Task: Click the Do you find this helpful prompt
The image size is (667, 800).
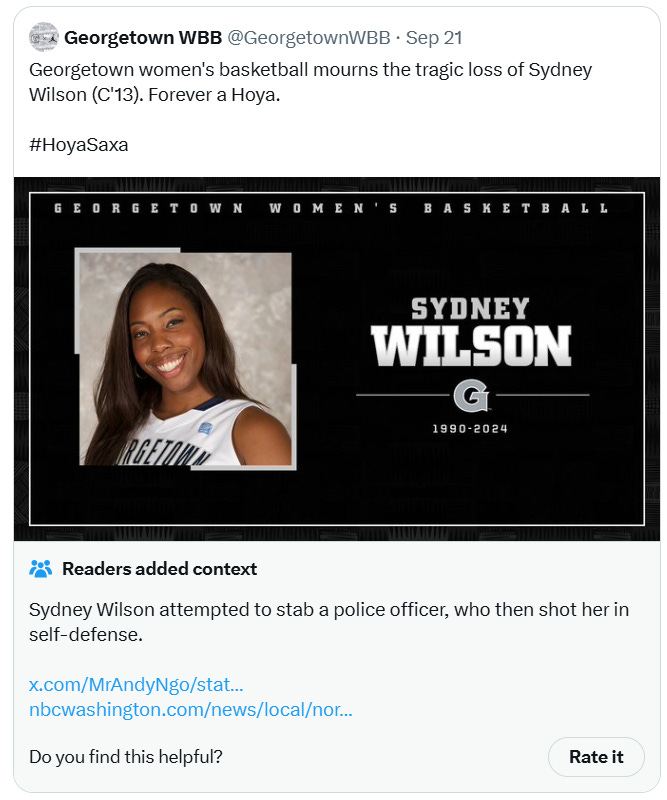Action: coord(126,757)
